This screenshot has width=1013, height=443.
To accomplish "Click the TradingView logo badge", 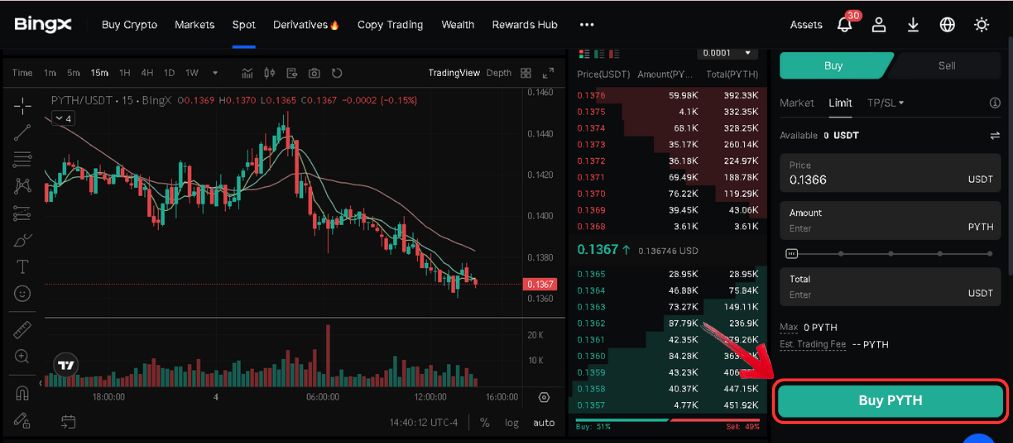I will 66,365.
